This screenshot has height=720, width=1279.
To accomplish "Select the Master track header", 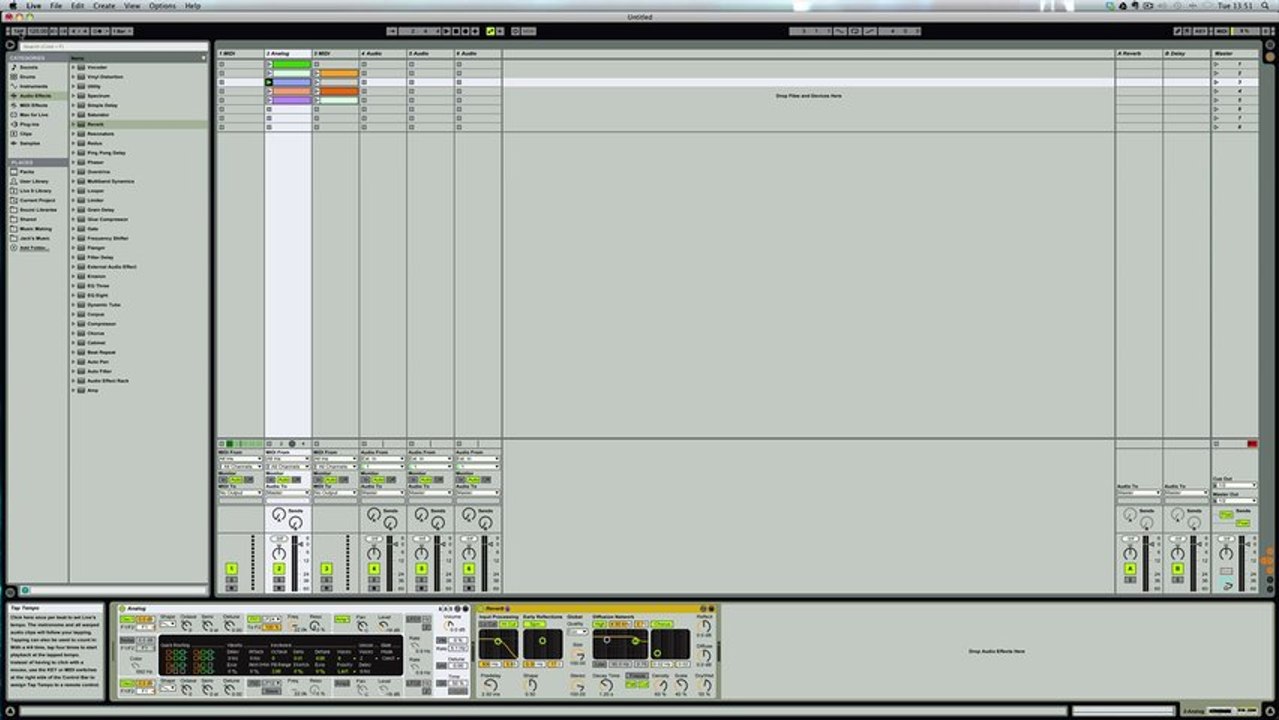I will tap(1235, 53).
